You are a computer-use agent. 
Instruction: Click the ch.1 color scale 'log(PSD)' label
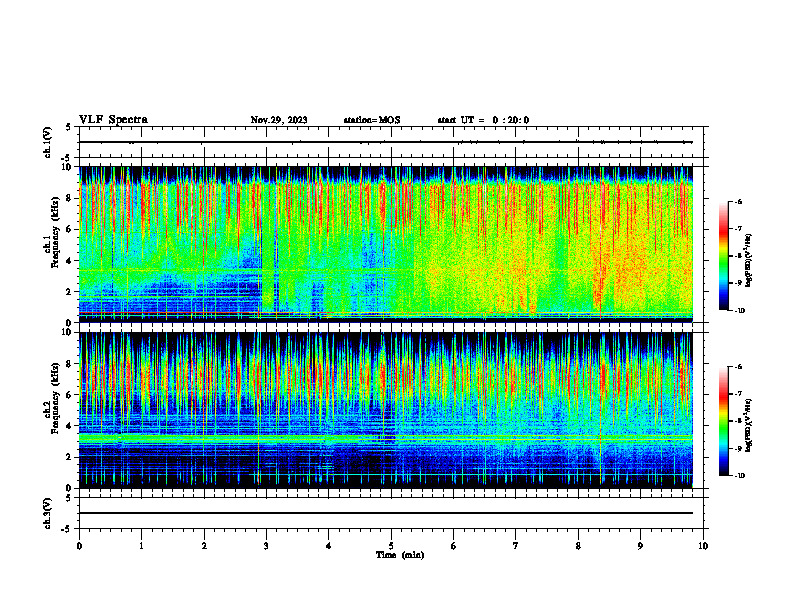tap(749, 261)
